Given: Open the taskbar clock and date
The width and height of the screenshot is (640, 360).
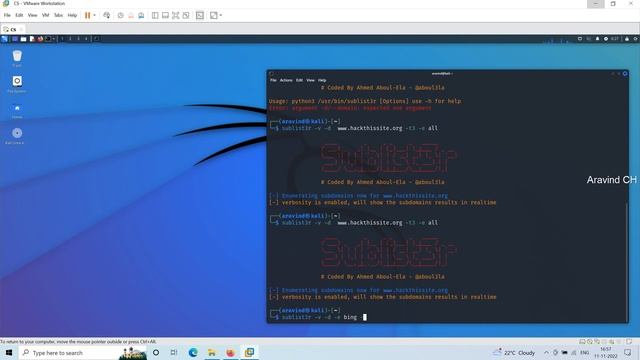Looking at the screenshot, I should [x=606, y=353].
